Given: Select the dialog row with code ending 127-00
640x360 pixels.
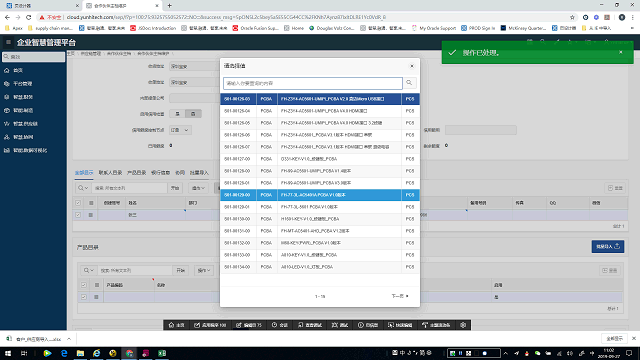Looking at the screenshot, I should tap(320, 159).
